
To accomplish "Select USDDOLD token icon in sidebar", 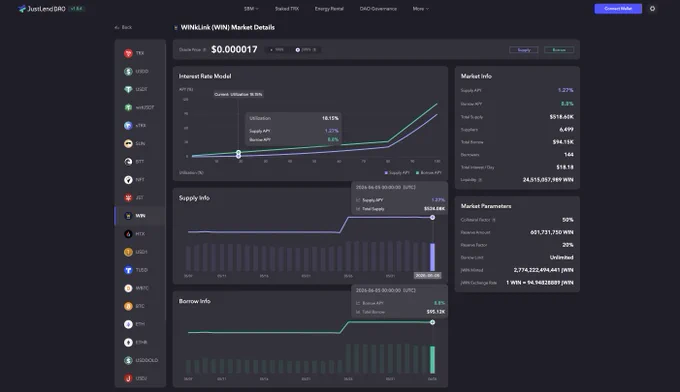I will [128, 360].
